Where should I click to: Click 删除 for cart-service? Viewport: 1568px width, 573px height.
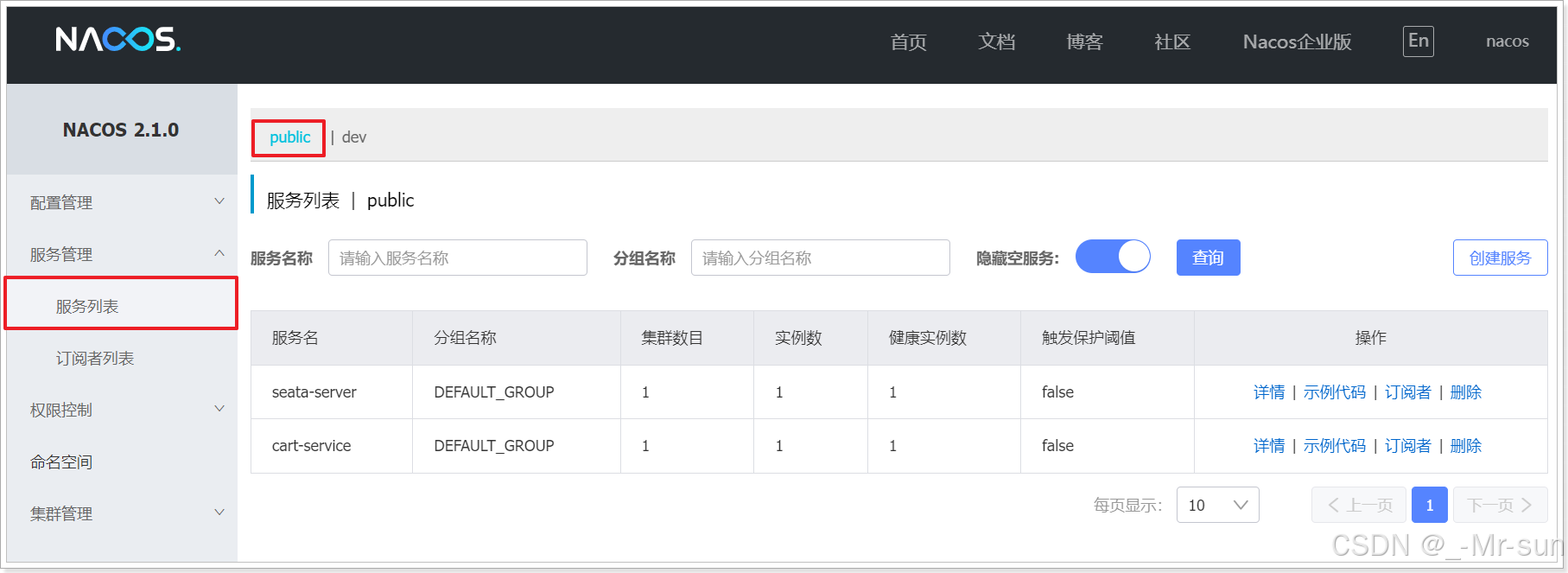click(x=1465, y=446)
